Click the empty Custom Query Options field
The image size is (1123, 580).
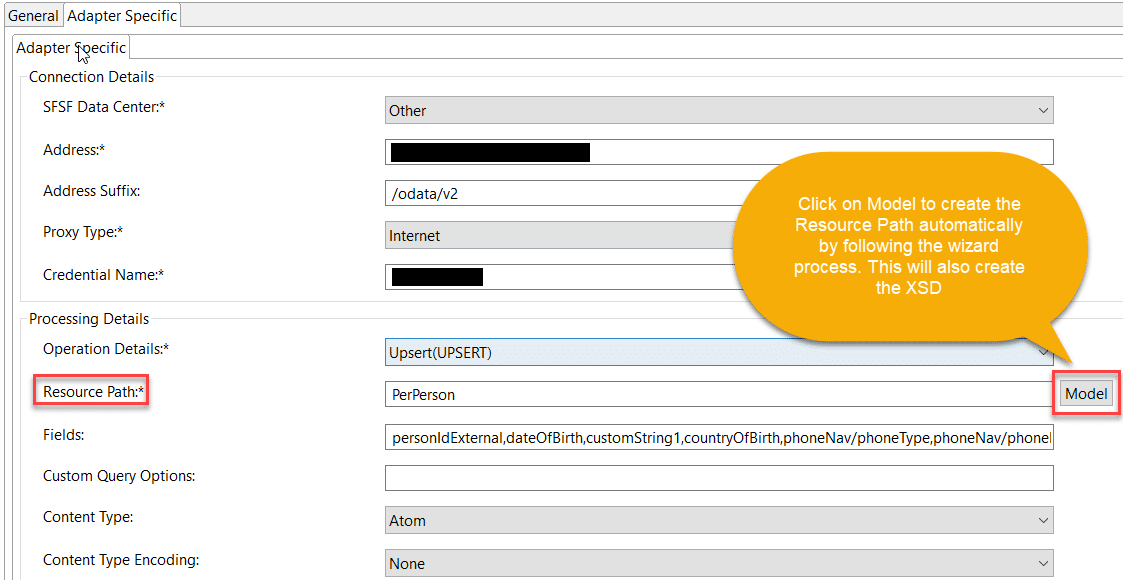point(718,478)
